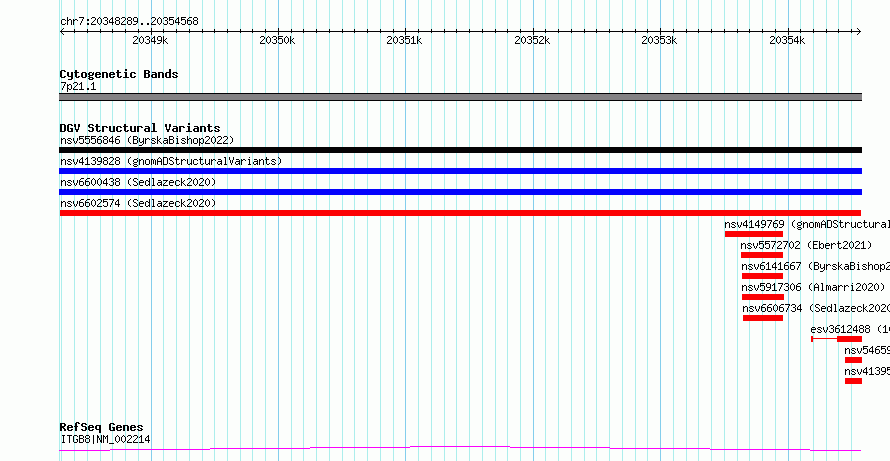Click the 20351k ruler tick label
This screenshot has width=890, height=461.
[404, 40]
